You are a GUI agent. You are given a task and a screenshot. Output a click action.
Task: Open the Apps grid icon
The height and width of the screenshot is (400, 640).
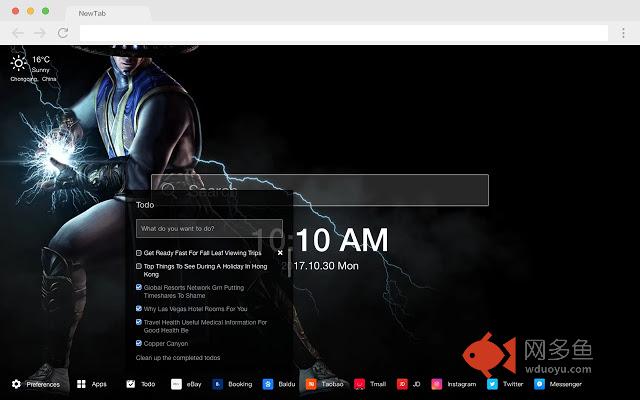click(81, 384)
